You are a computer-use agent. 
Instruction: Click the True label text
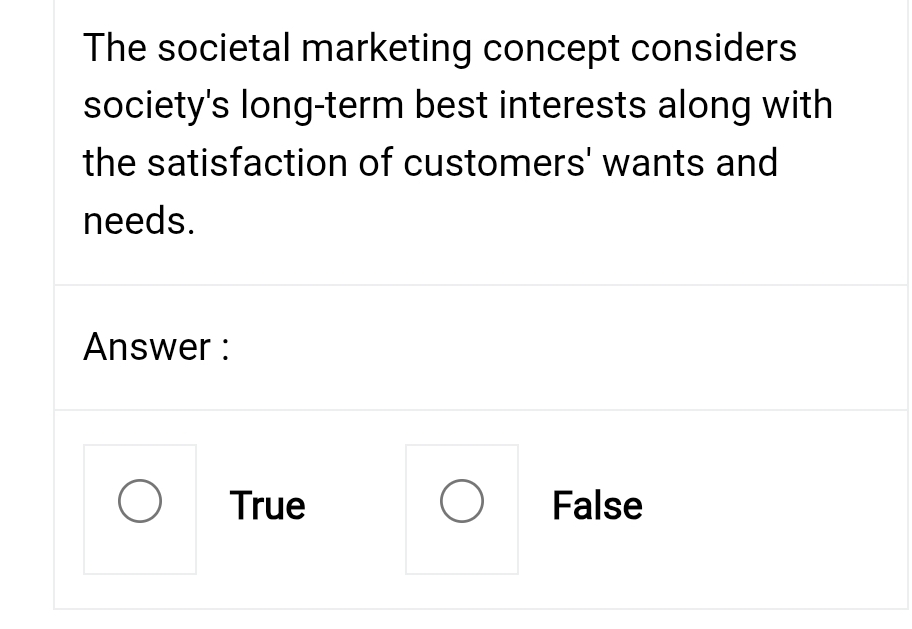[266, 505]
